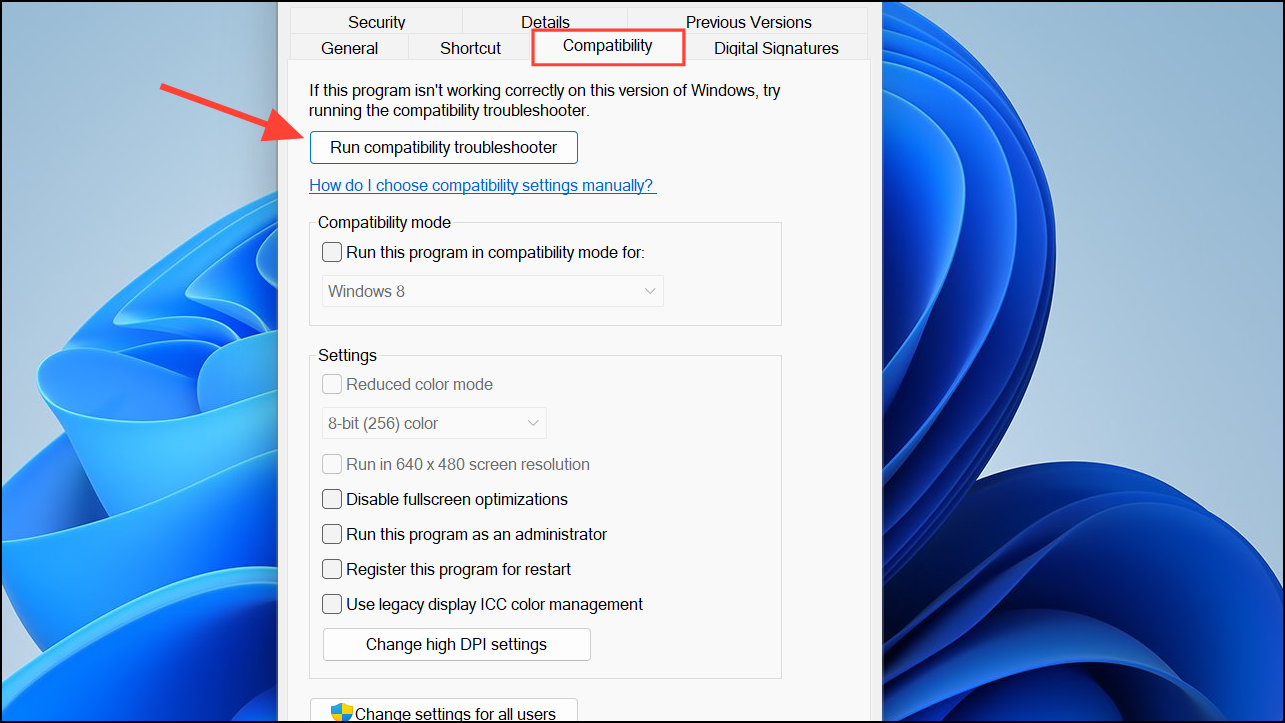Check the Reduced color mode checkbox

332,384
